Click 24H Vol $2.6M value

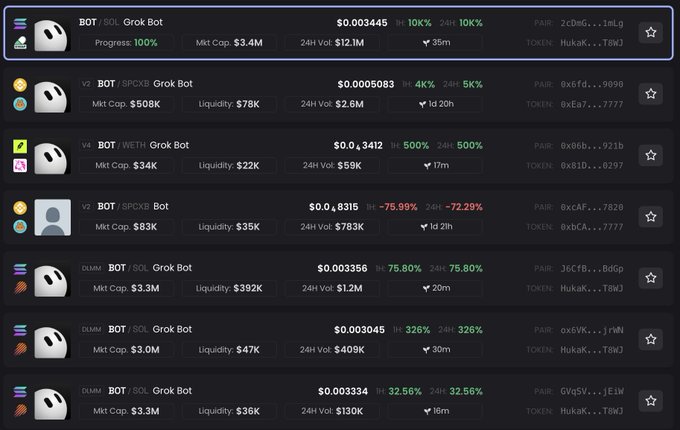[x=350, y=104]
